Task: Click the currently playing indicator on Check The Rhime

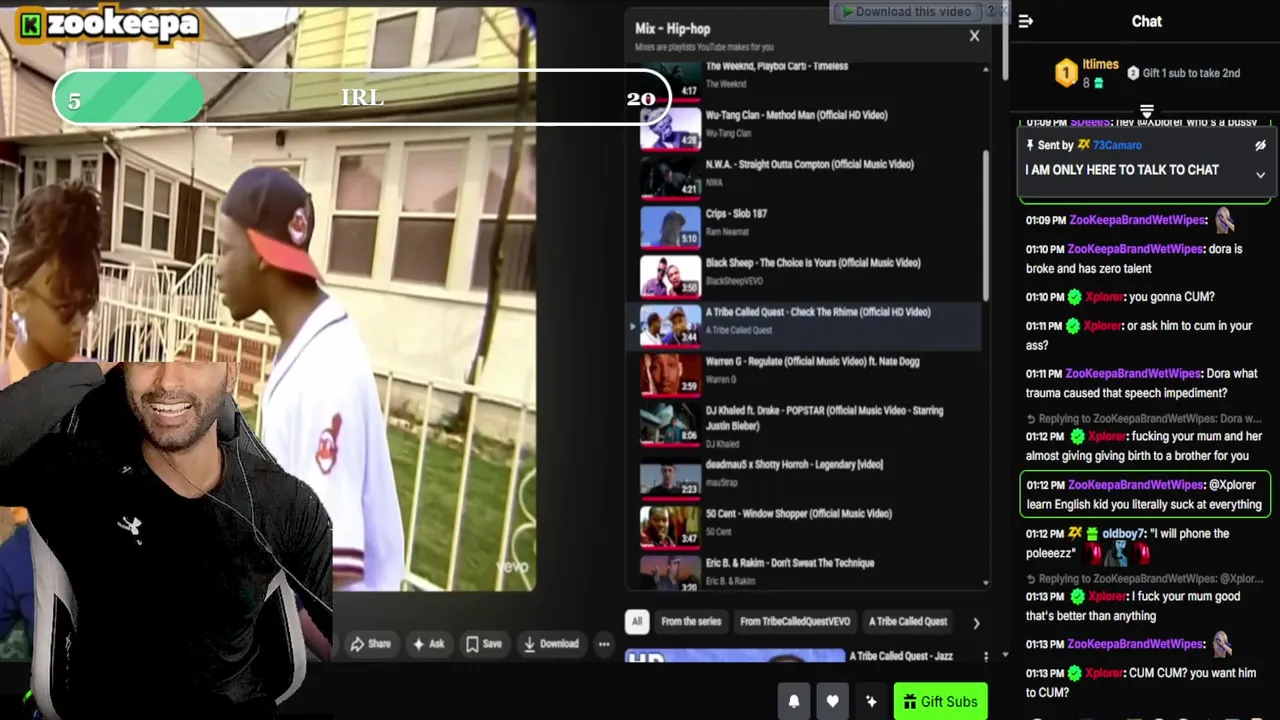Action: [x=632, y=326]
